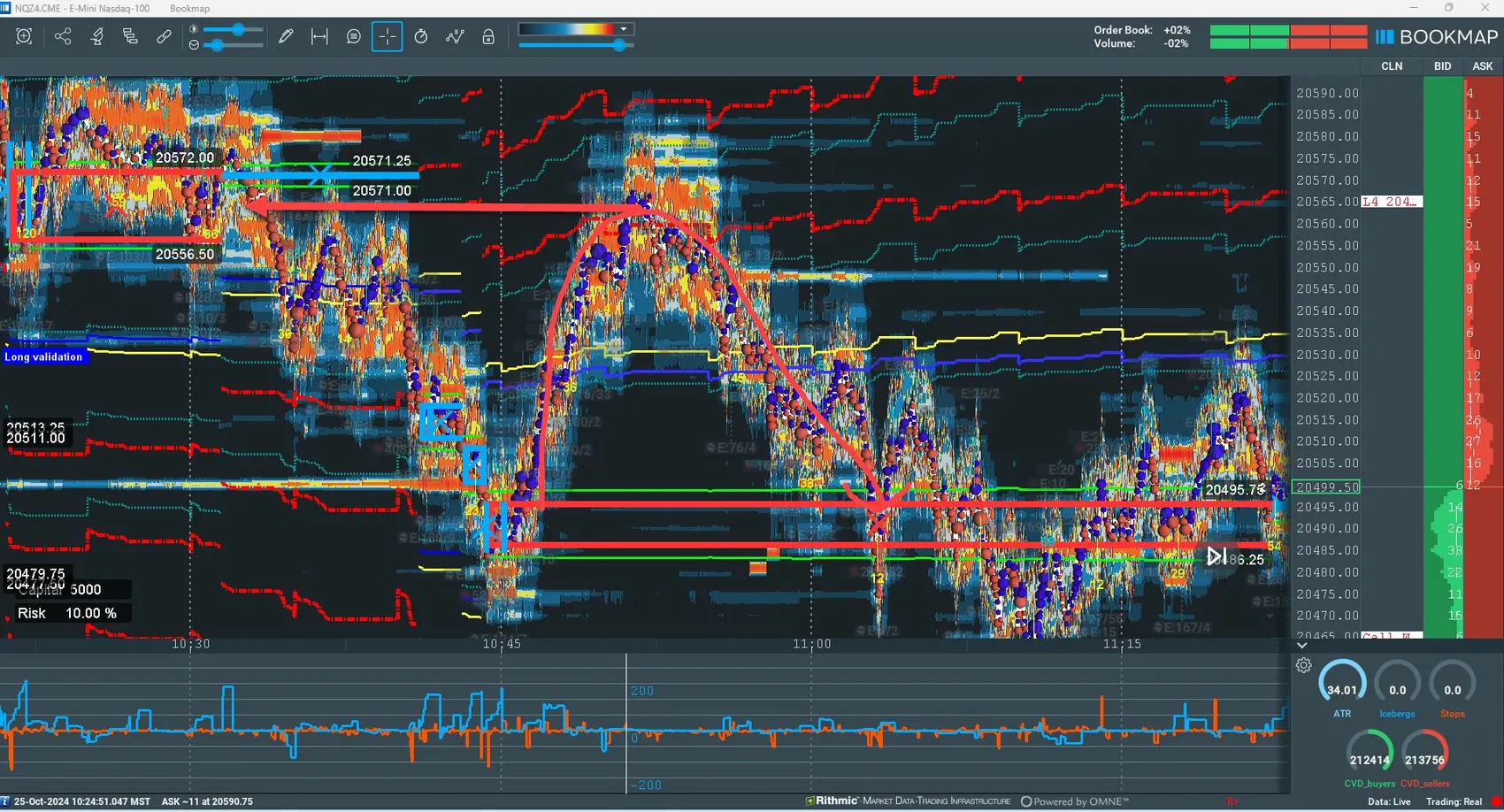Image resolution: width=1504 pixels, height=812 pixels.
Task: Click the Bookmap app icon in title bar
Action: pos(6,8)
